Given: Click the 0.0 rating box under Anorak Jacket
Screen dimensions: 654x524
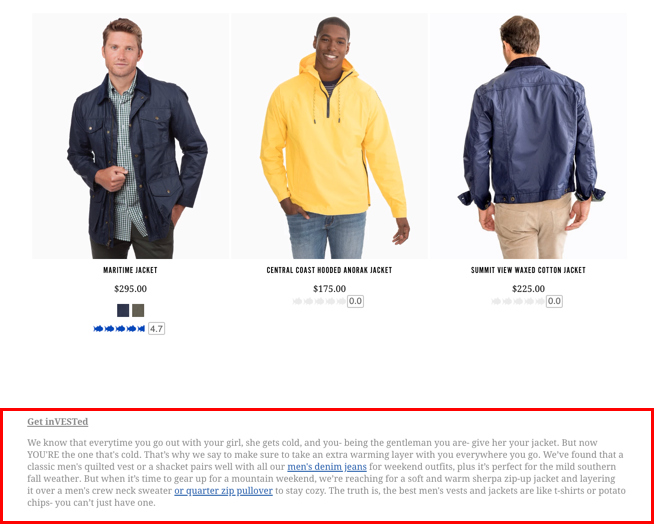Looking at the screenshot, I should (x=355, y=301).
